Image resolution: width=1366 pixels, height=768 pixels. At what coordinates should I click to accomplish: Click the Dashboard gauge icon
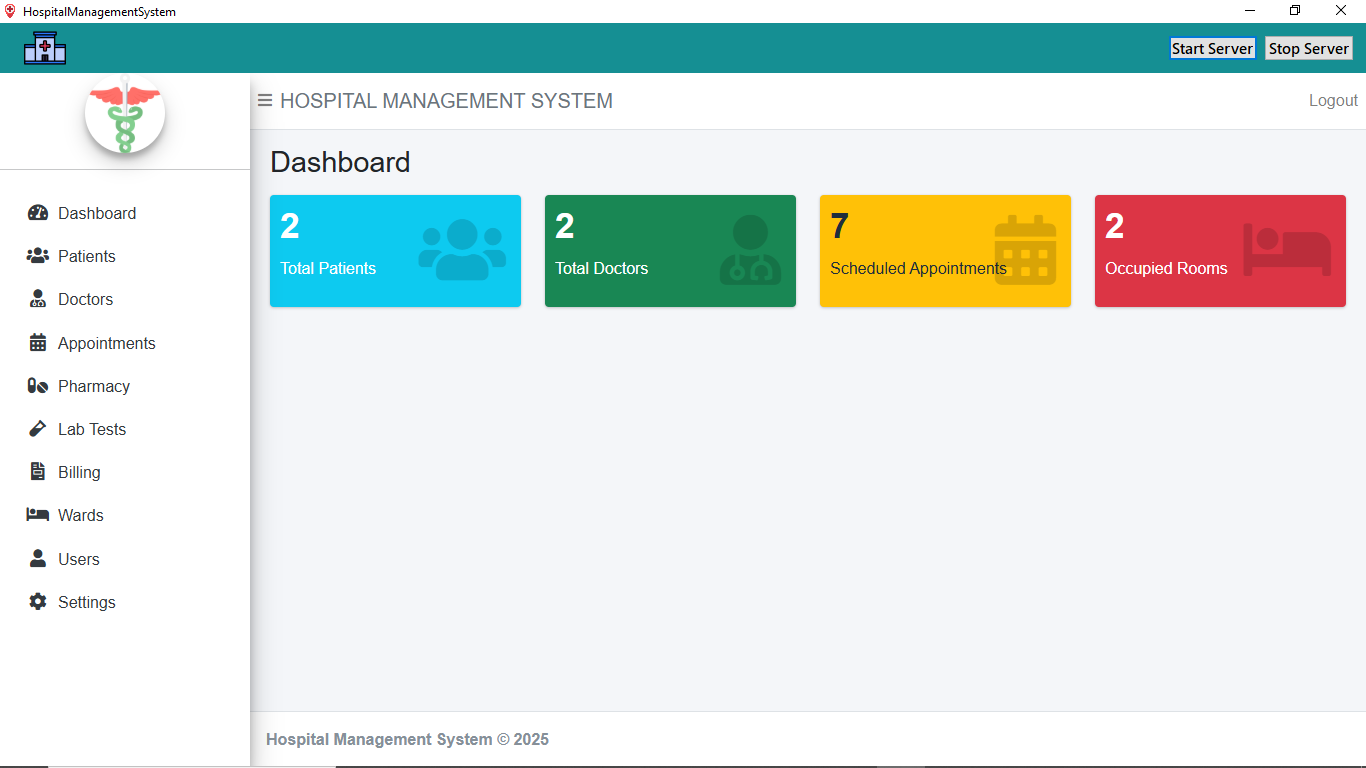(x=38, y=213)
